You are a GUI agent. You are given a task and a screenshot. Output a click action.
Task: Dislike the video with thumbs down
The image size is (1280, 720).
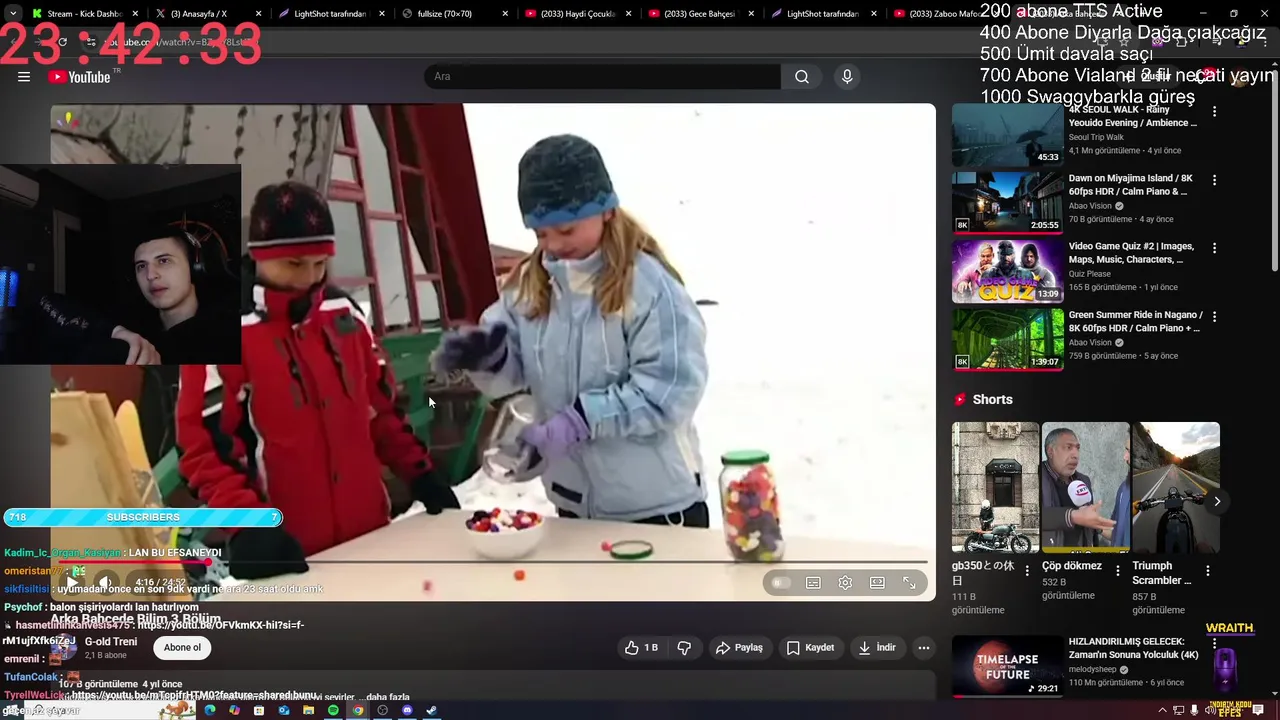[684, 648]
